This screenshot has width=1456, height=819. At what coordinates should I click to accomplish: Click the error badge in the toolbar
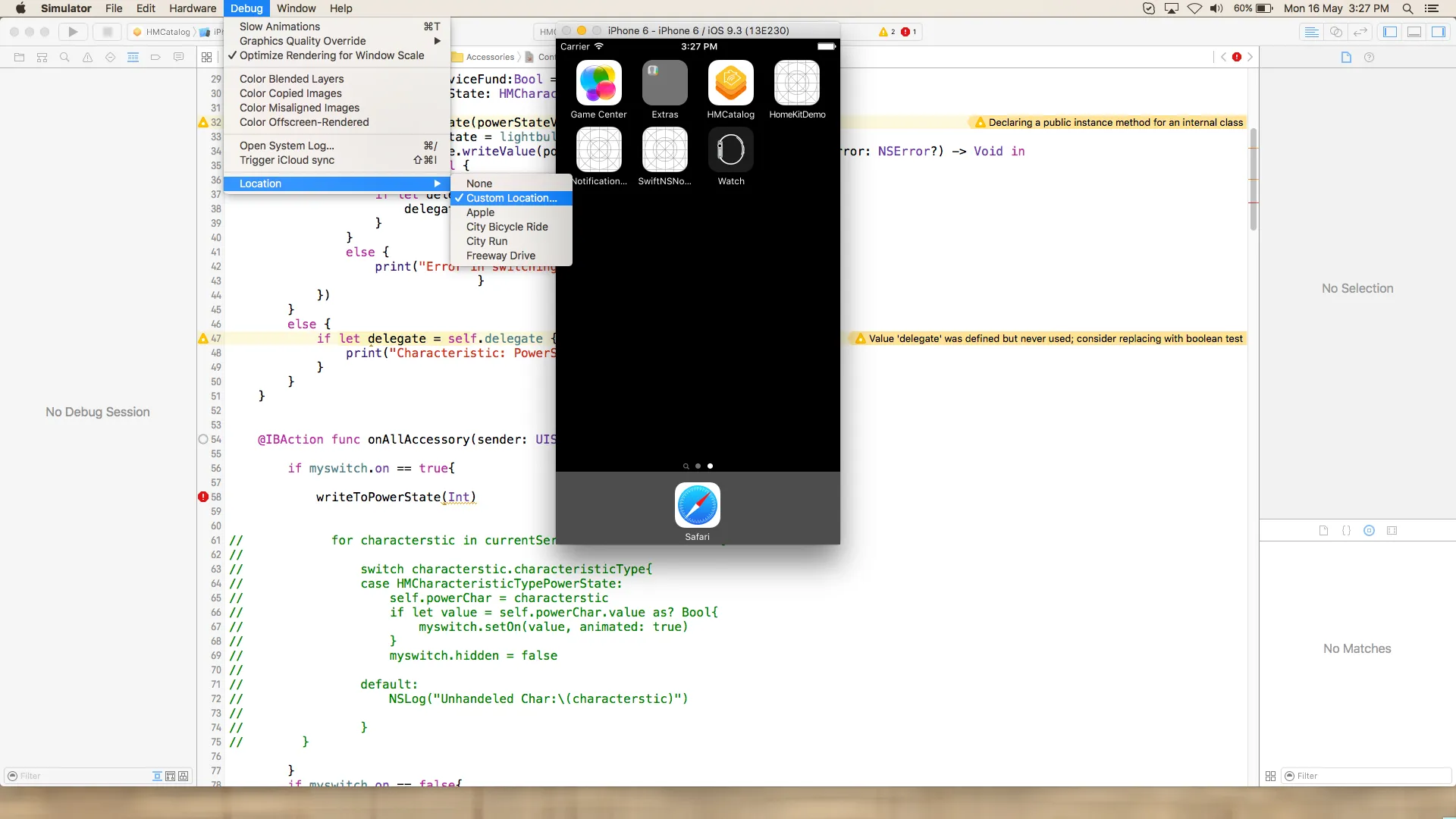click(x=908, y=32)
